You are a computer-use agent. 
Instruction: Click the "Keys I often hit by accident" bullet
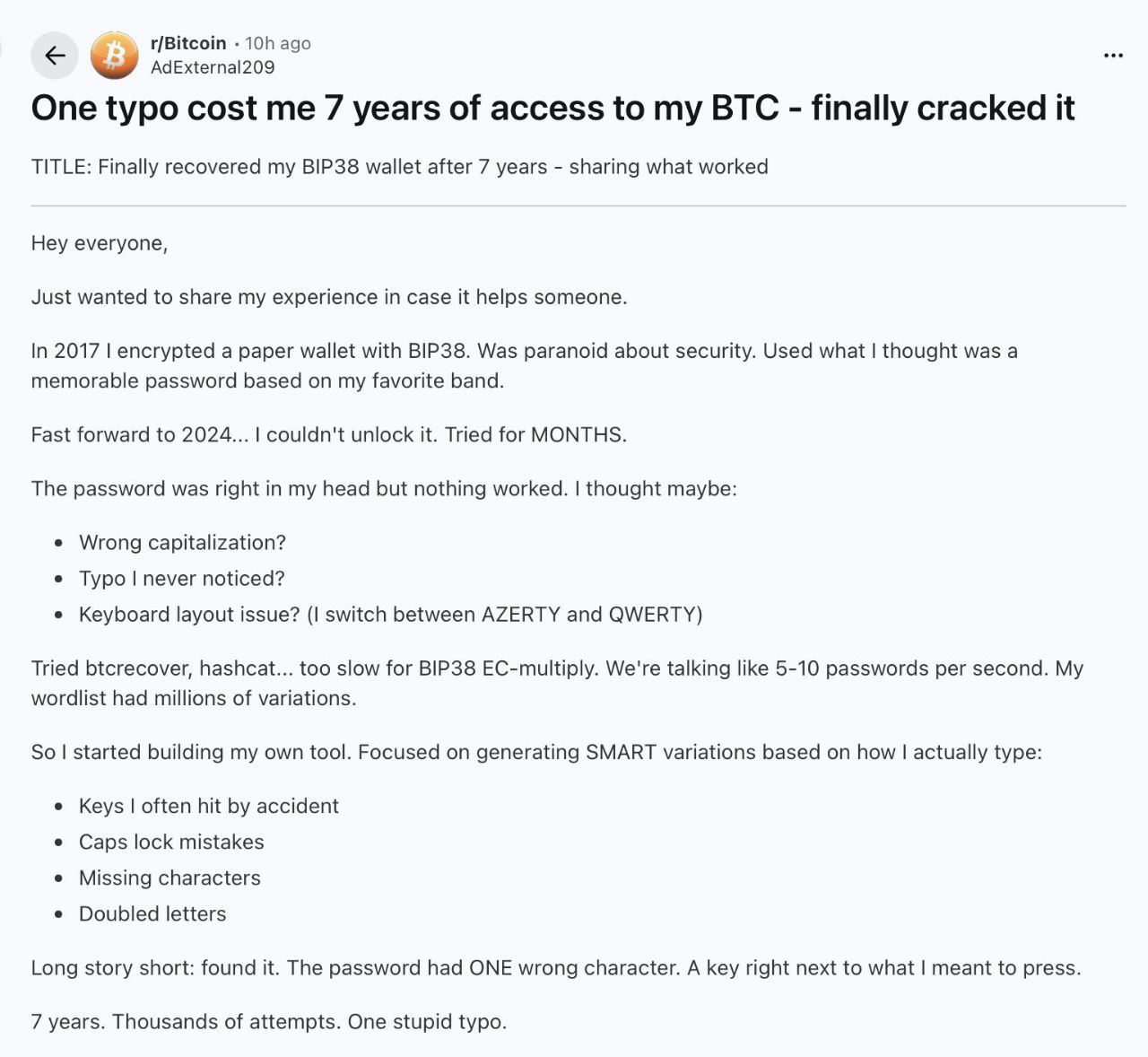click(208, 806)
